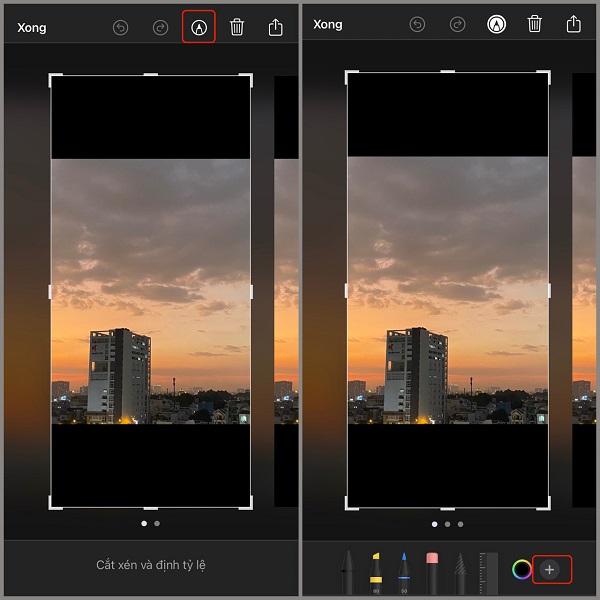
Task: Tap share icon in right screen
Action: coord(573,24)
